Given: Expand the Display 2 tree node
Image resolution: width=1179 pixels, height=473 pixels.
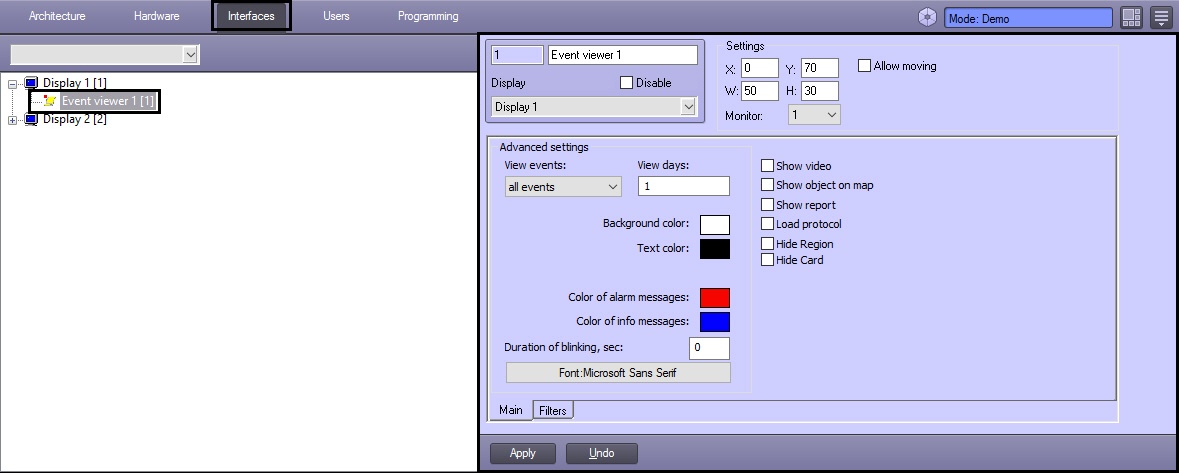Looking at the screenshot, I should [x=13, y=120].
